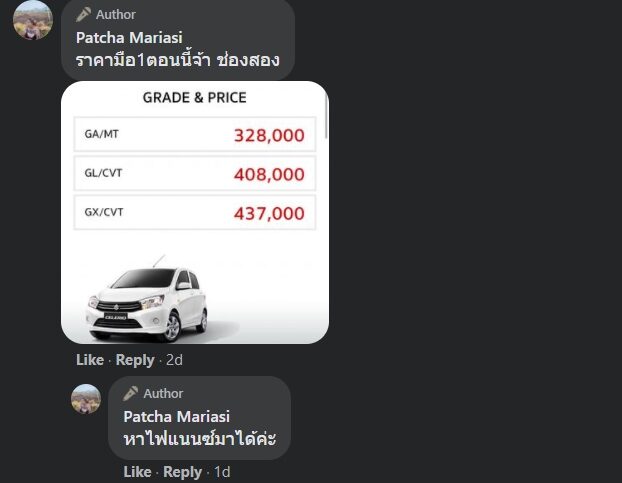
Task: Open the reply comment's profile avatar
Action: click(x=86, y=399)
